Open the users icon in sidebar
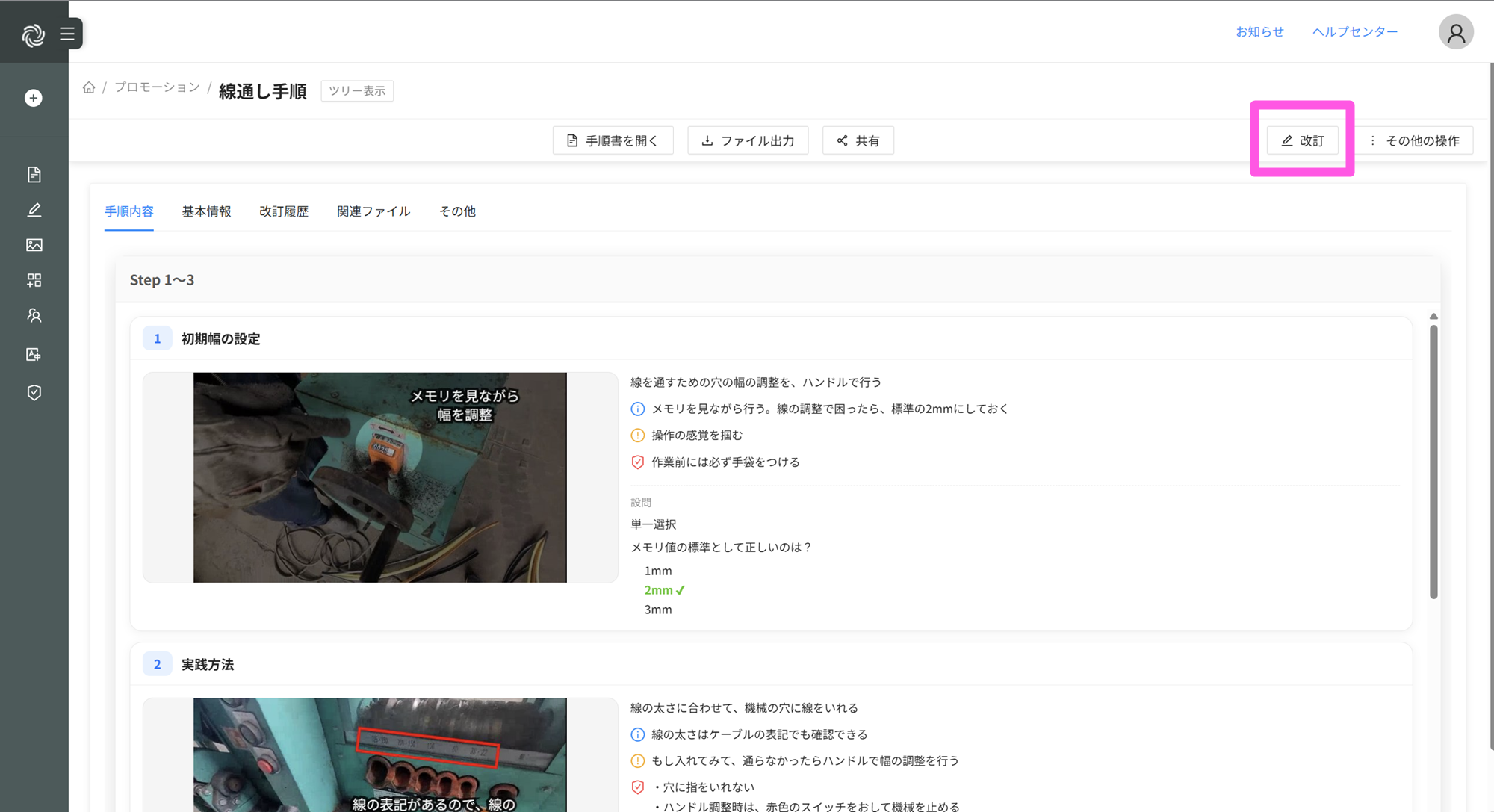 [34, 315]
